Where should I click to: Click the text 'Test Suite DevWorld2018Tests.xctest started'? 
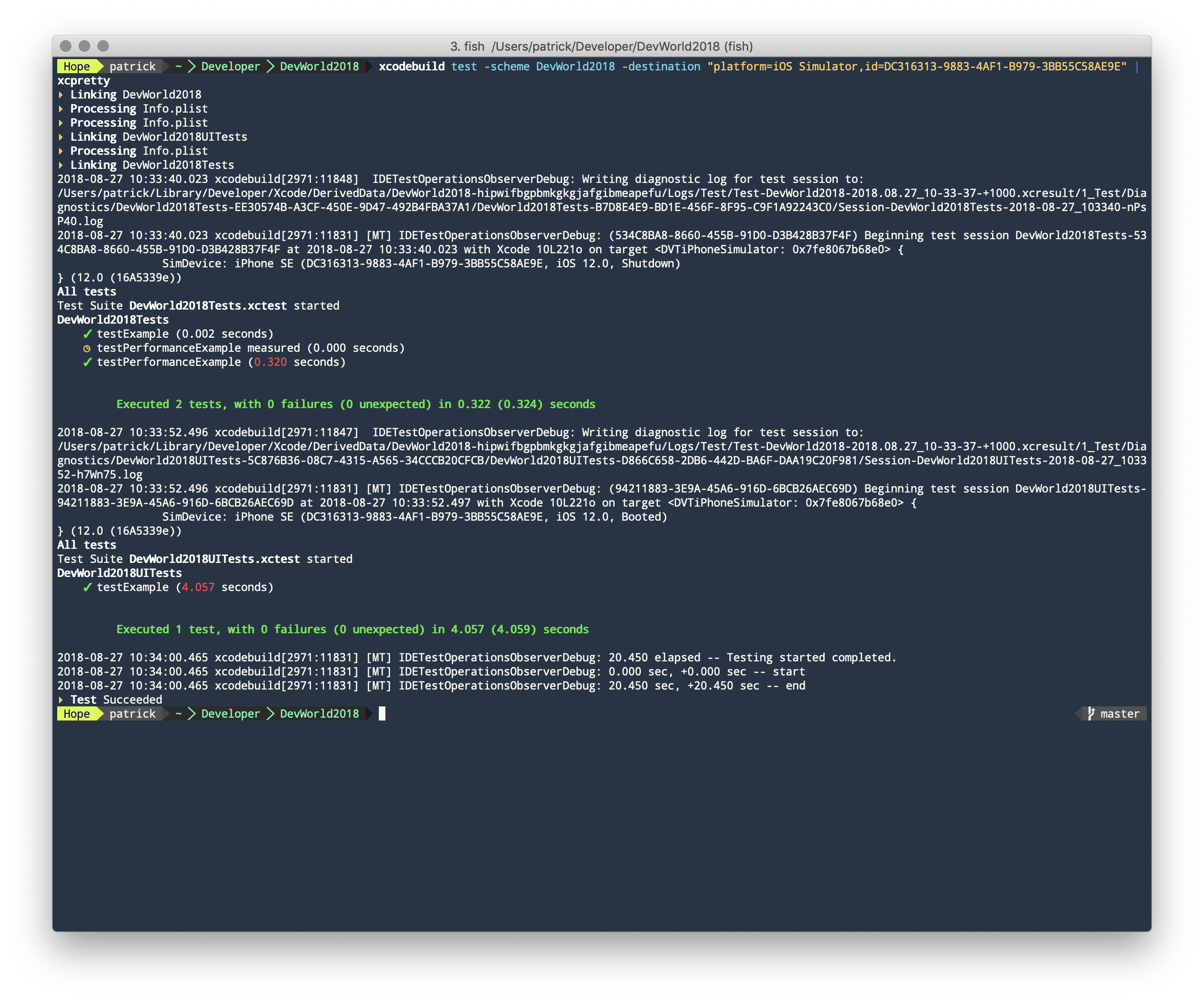[198, 306]
